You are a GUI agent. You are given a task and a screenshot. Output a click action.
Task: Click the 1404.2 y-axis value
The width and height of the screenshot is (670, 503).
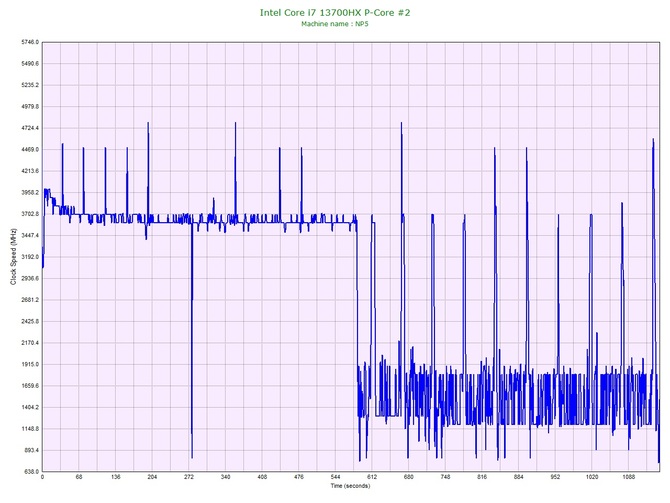coord(30,407)
